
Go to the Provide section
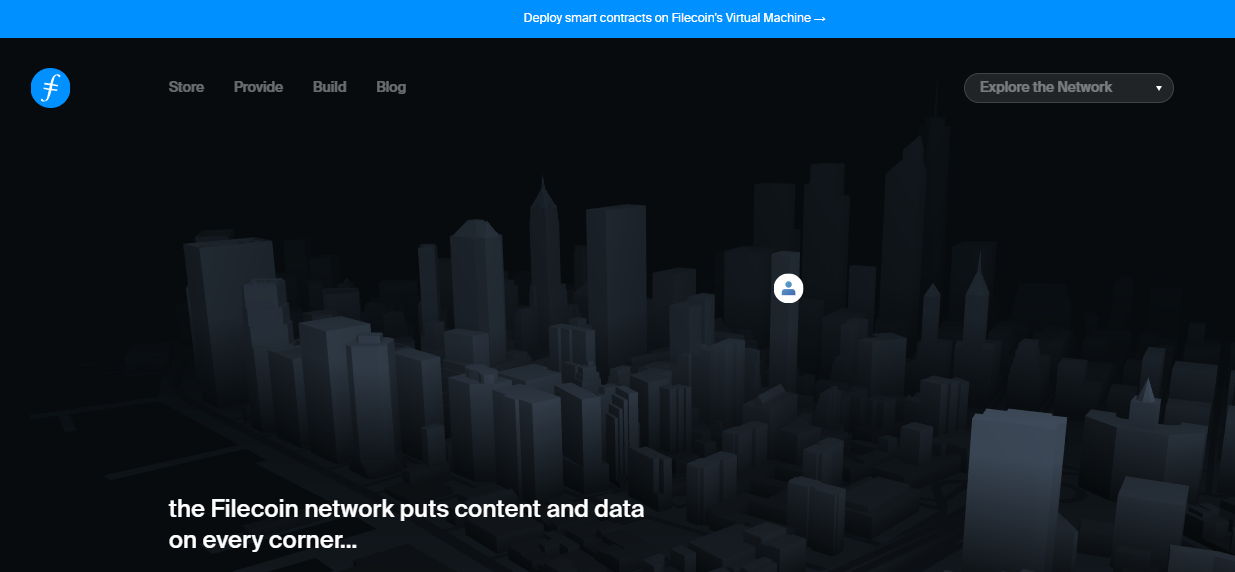point(258,87)
